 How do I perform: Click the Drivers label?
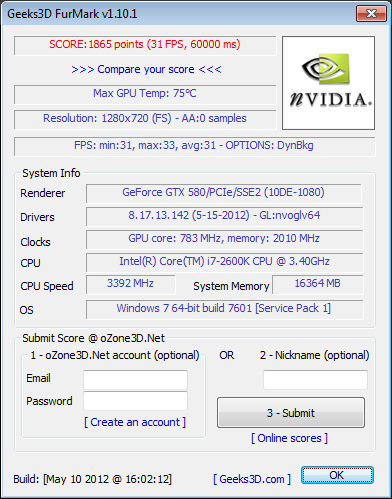[x=37, y=217]
